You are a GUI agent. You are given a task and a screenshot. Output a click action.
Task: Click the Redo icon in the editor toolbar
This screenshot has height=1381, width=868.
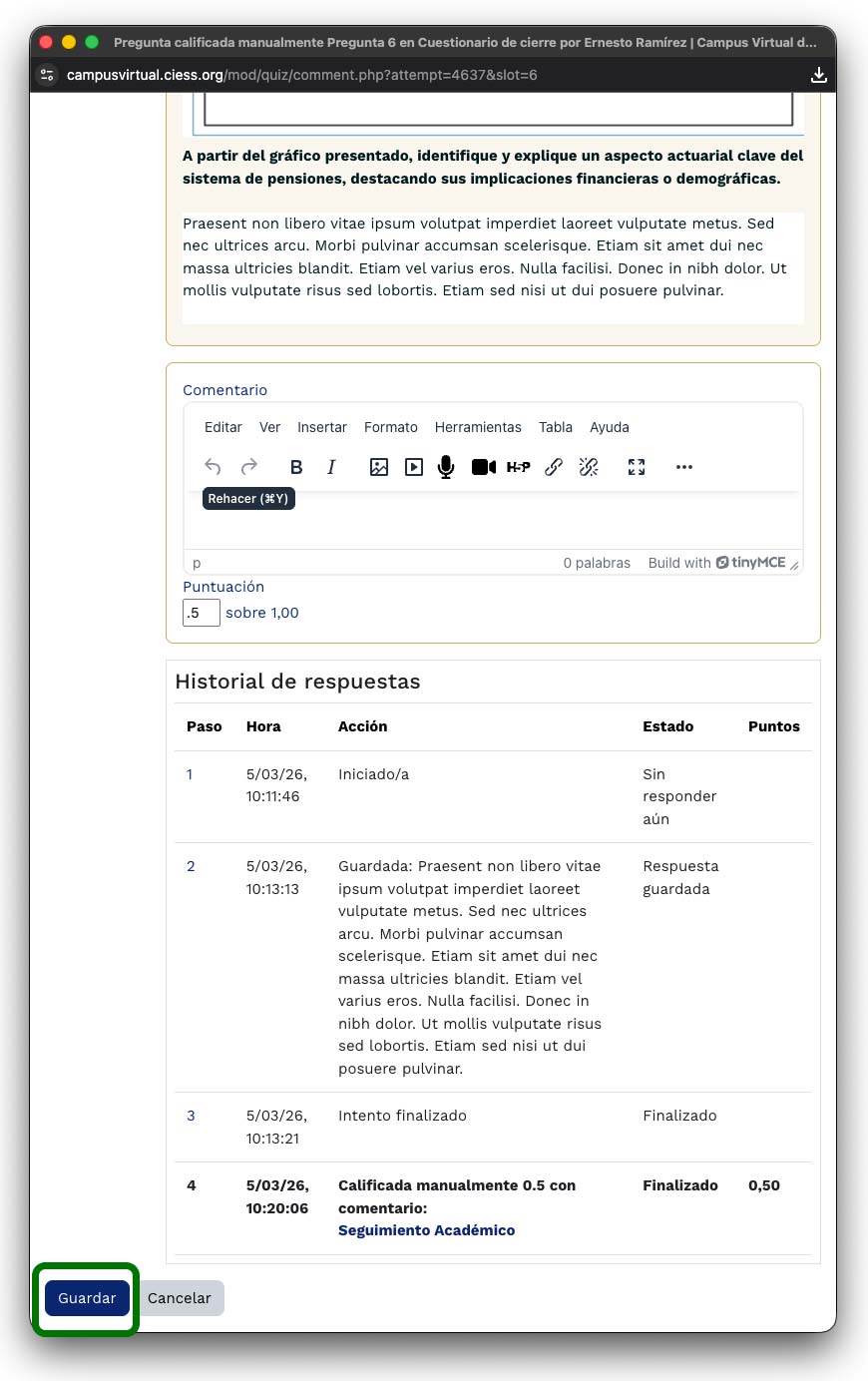click(248, 467)
